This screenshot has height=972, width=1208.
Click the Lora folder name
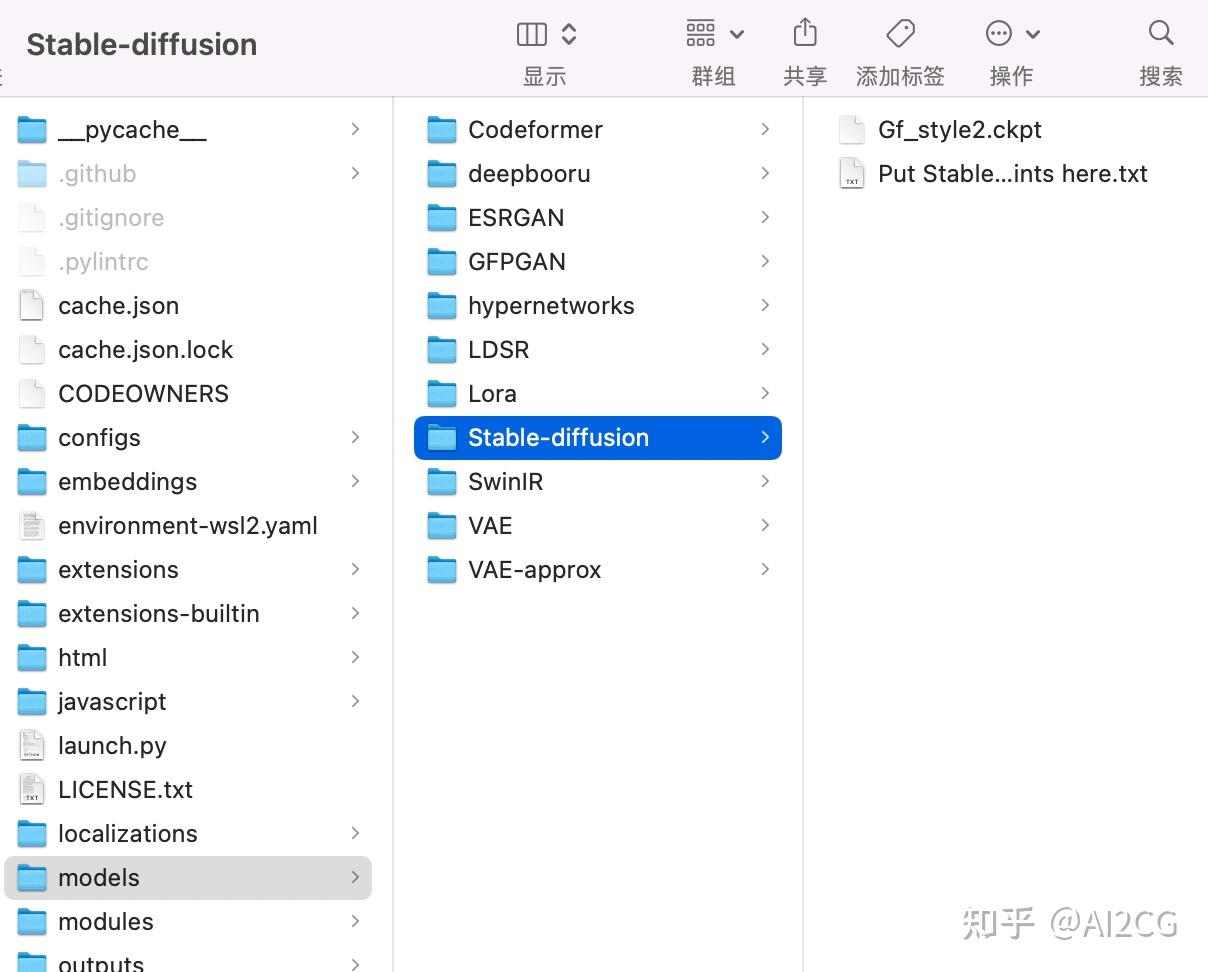pos(492,394)
